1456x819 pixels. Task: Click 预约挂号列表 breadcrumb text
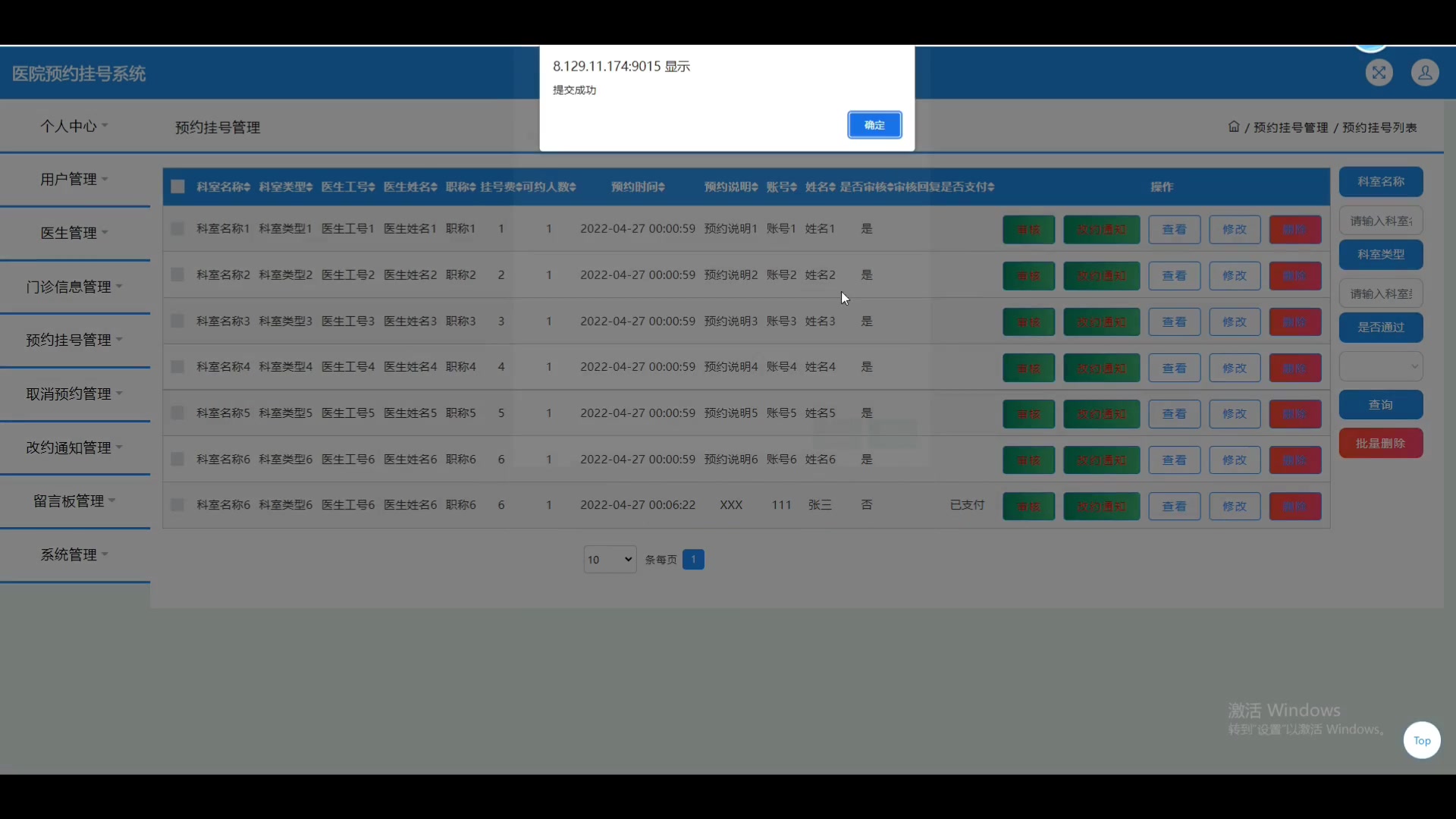coord(1379,127)
